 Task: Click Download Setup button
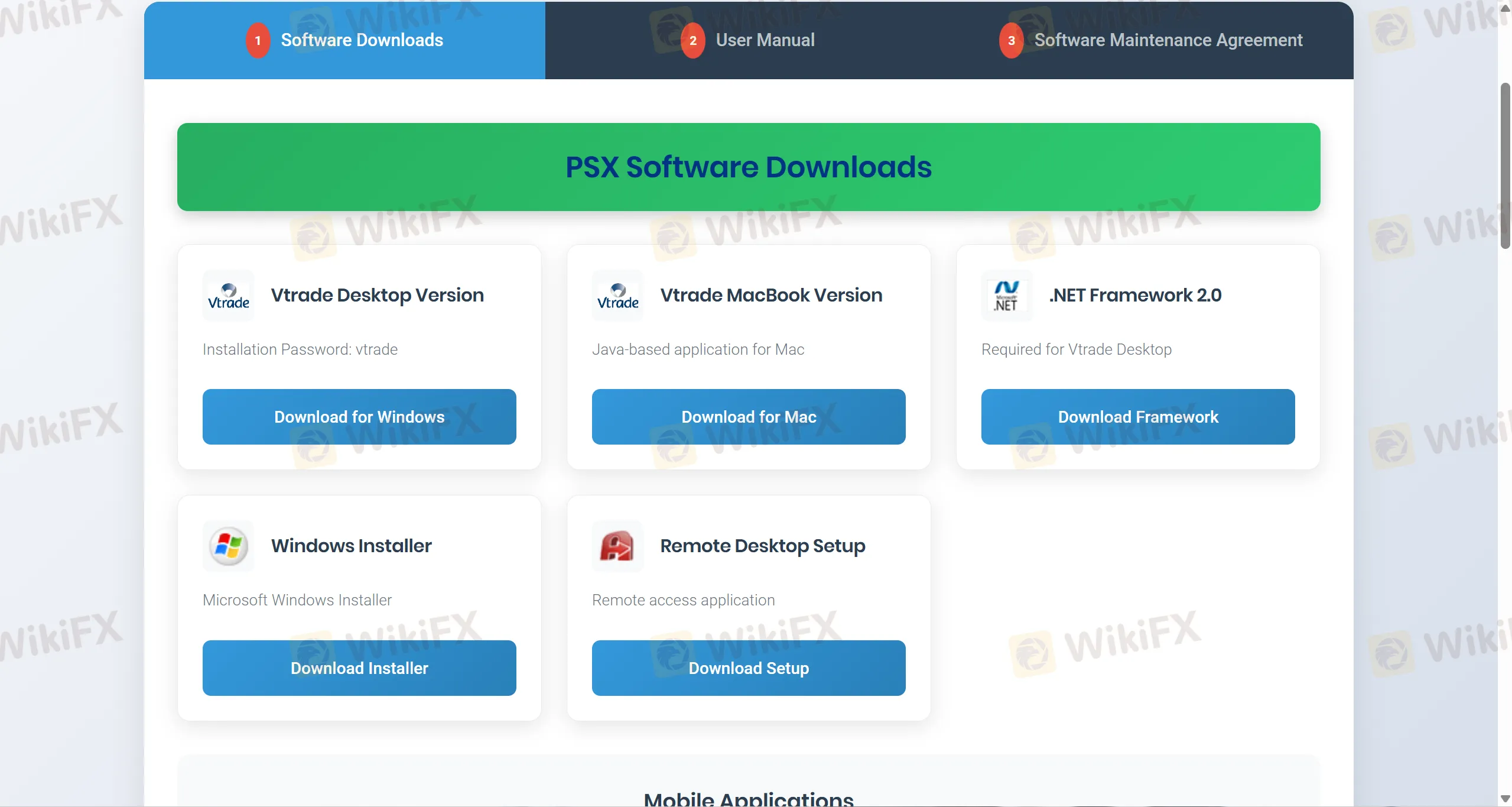click(748, 667)
